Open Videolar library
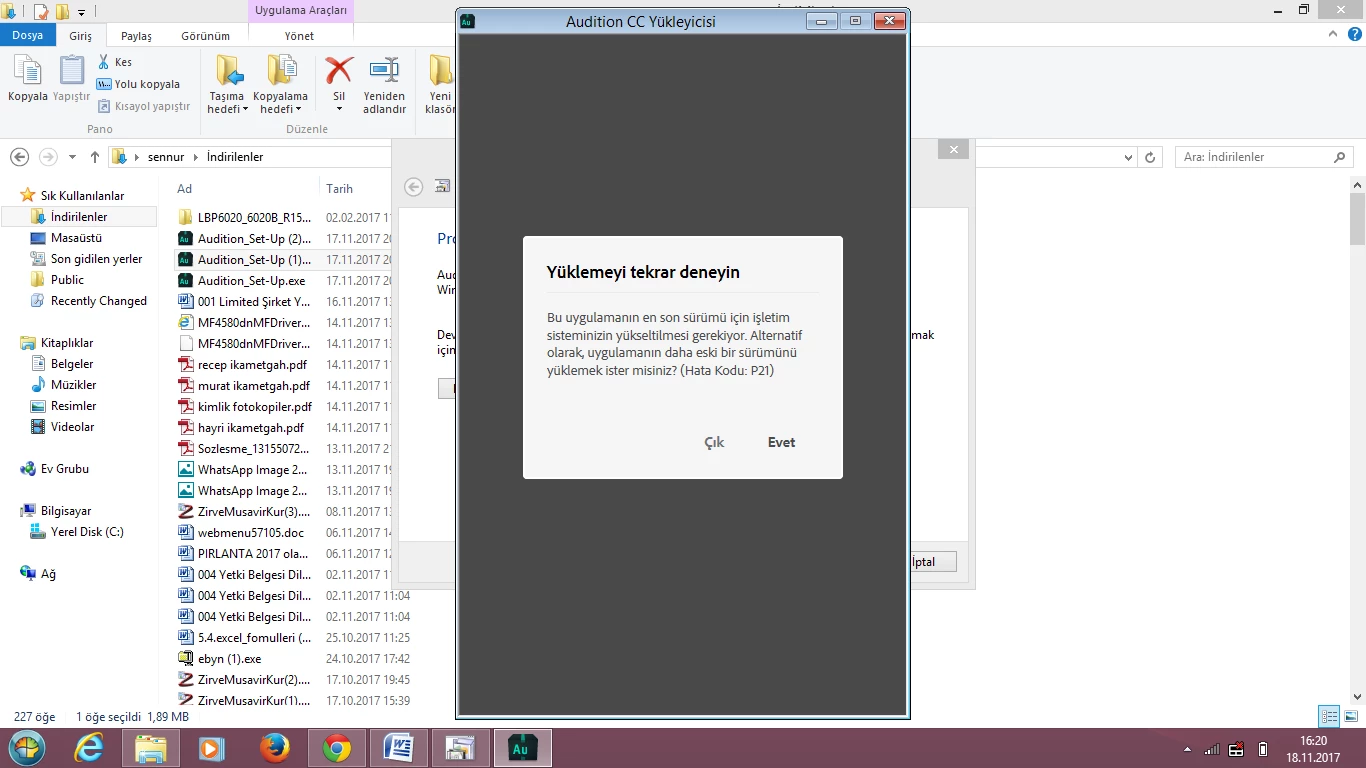Viewport: 1366px width, 768px height. click(x=72, y=427)
